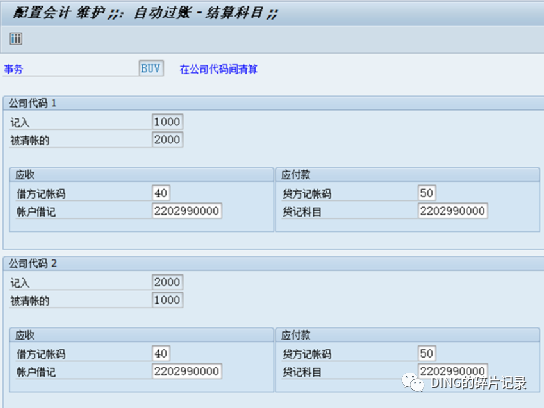
Task: Click 帐户借记 label in 公司代码 2
Action: point(36,372)
